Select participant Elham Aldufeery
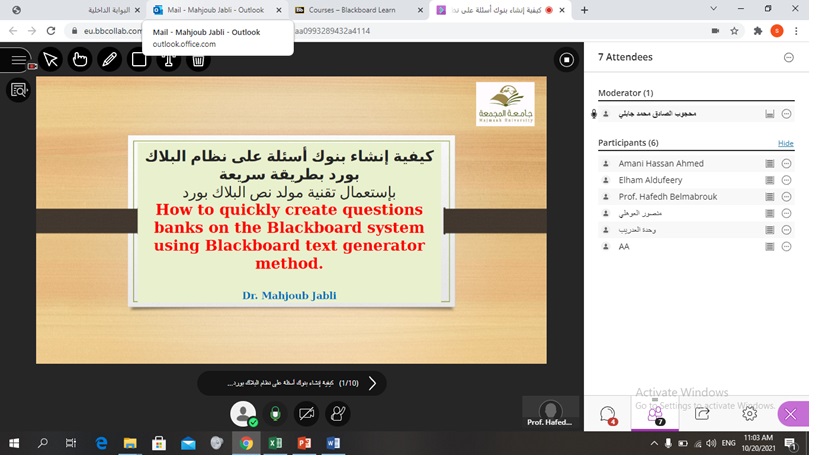 point(650,180)
